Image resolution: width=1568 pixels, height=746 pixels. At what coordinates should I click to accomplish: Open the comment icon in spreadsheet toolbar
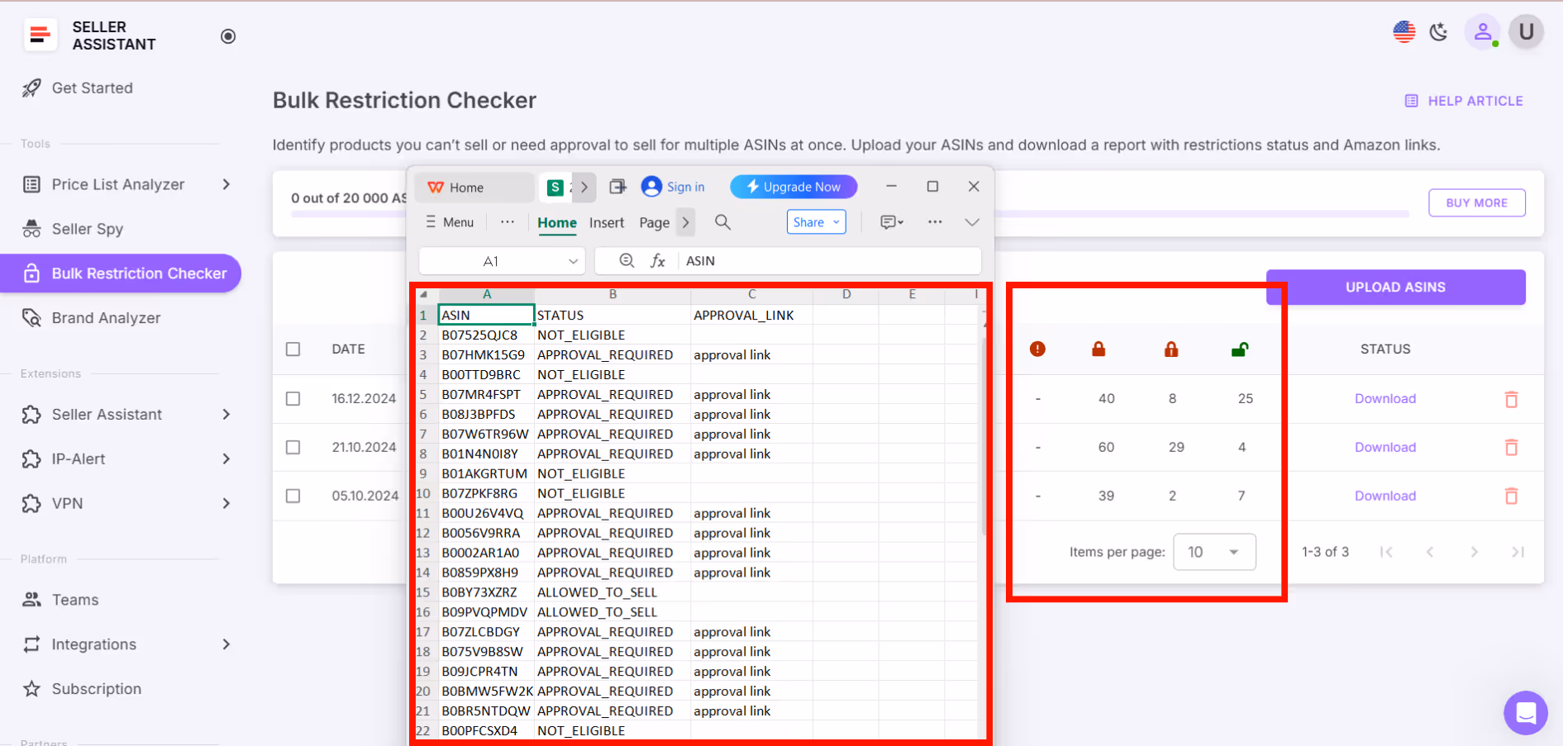(891, 222)
